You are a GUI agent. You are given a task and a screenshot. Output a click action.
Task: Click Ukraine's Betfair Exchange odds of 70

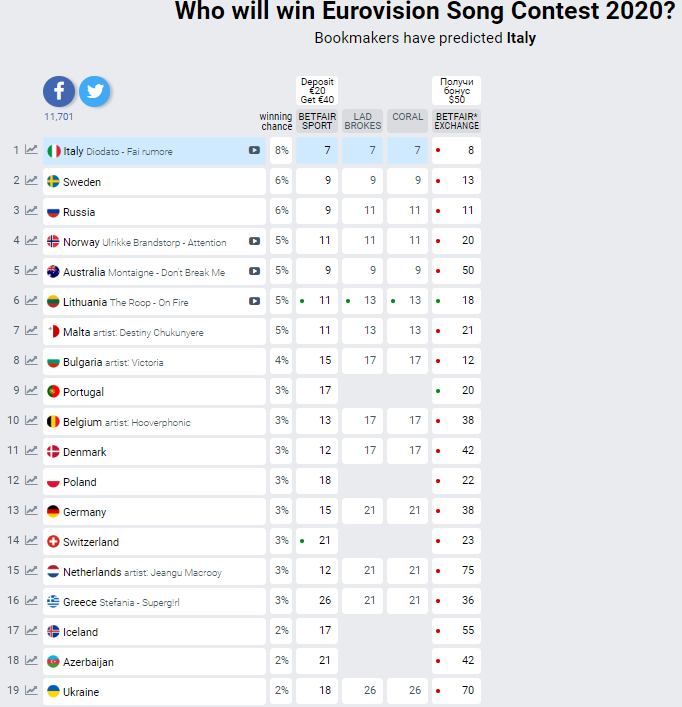[x=456, y=690]
